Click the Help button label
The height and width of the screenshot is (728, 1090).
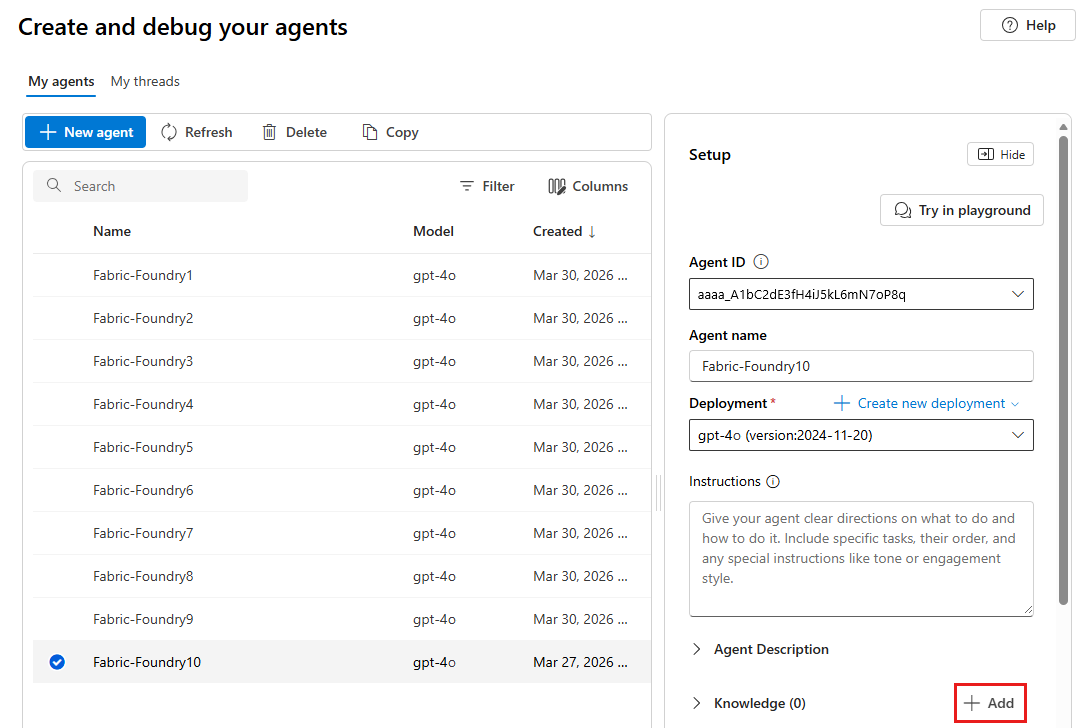[1041, 25]
